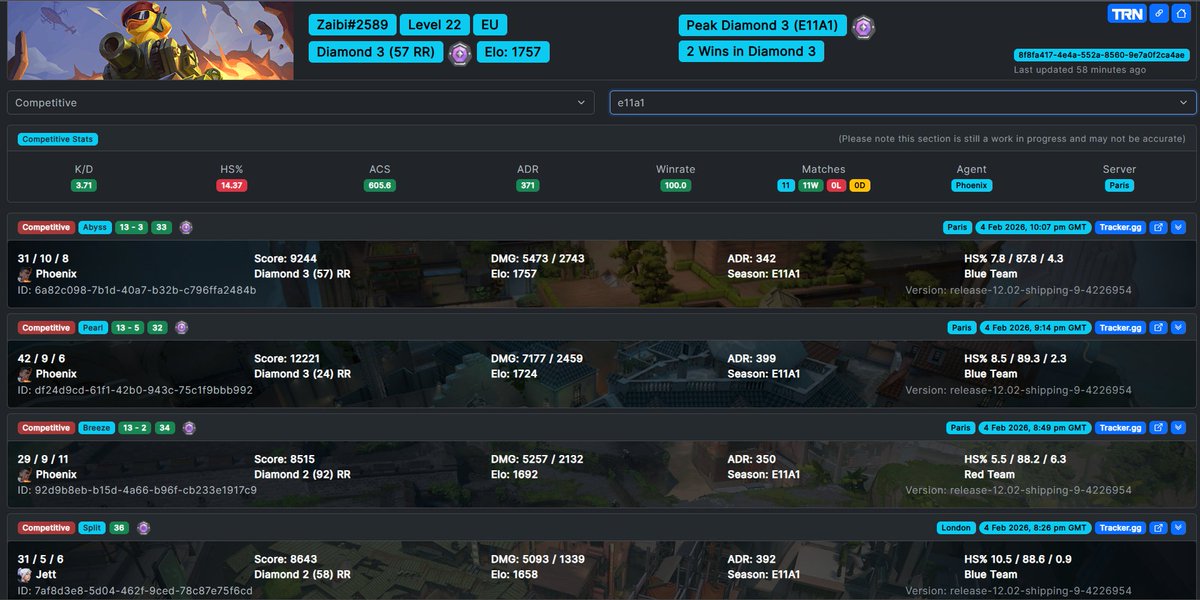Click the rank icon in Breeze match header
Screen dimensions: 1200x600
[x=189, y=428]
